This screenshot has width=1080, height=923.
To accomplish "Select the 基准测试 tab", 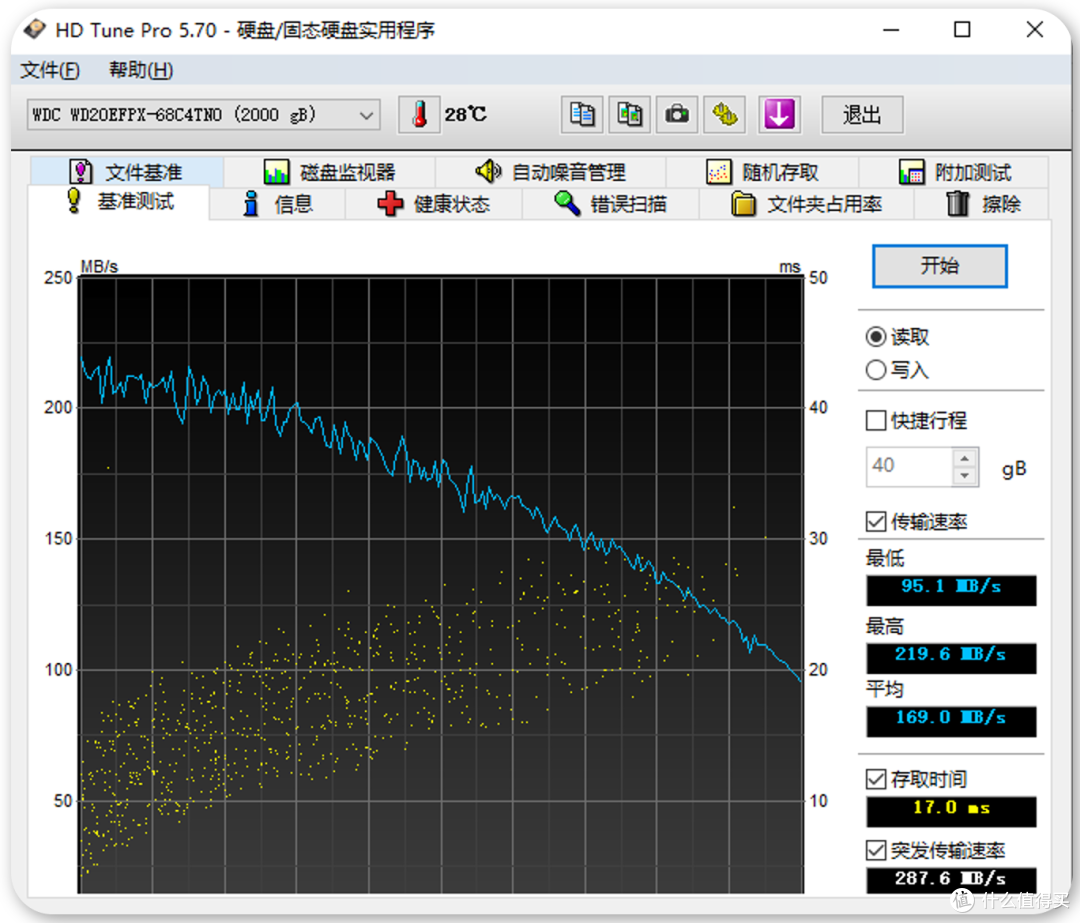I will coord(118,202).
